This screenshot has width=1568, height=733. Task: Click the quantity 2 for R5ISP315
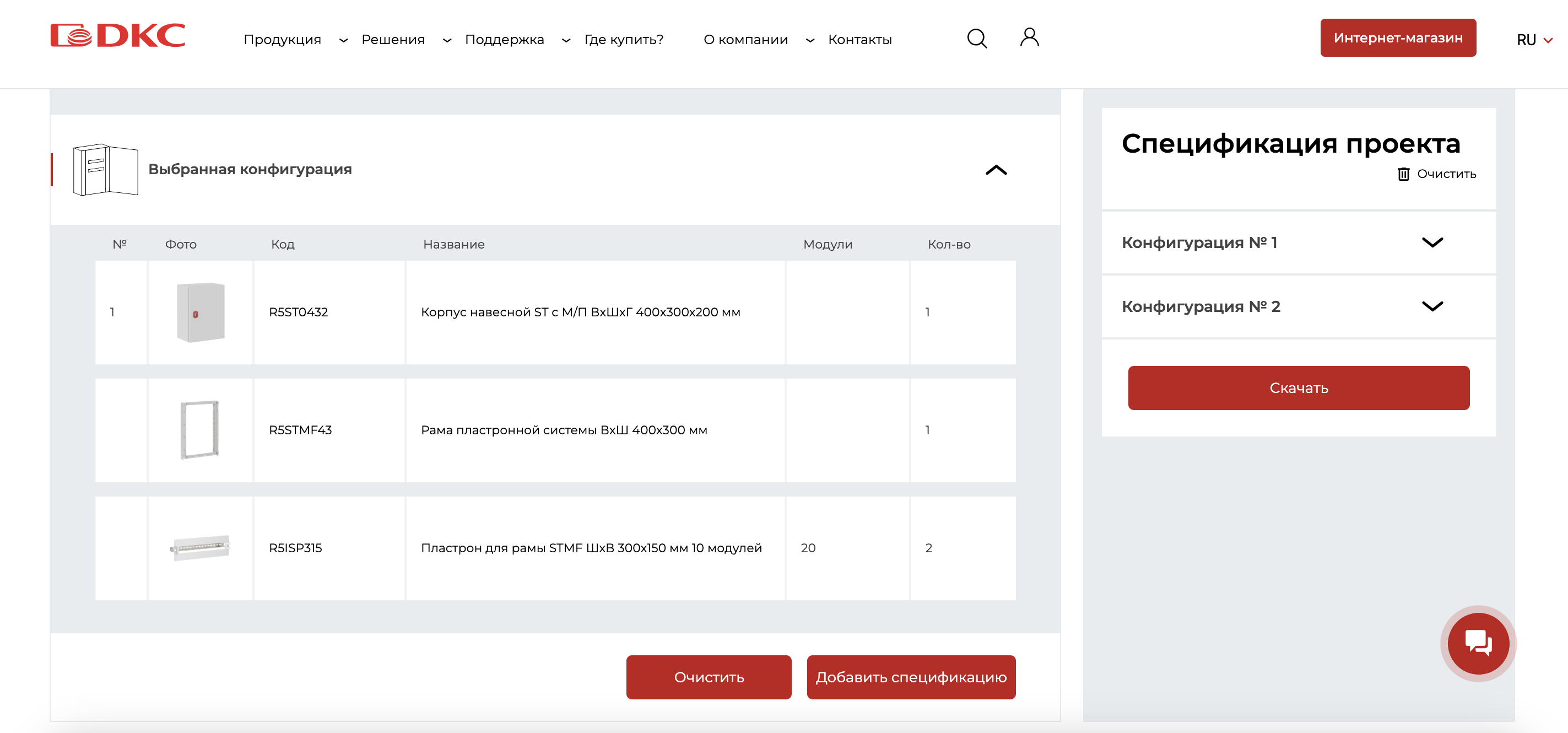(x=928, y=548)
